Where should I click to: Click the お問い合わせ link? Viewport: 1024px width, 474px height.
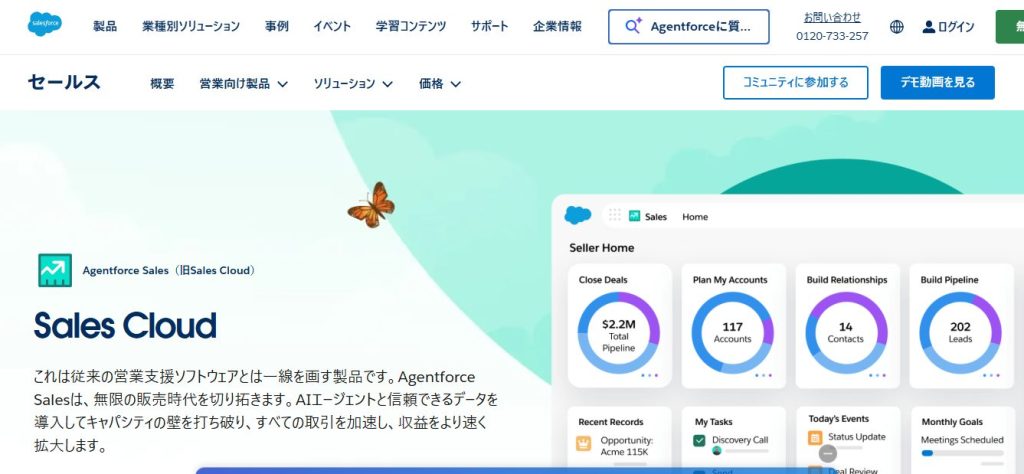[x=832, y=17]
